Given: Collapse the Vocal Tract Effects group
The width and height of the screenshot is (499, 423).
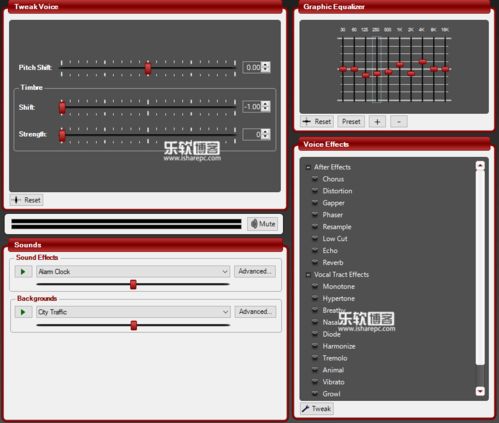Looking at the screenshot, I should coord(308,275).
